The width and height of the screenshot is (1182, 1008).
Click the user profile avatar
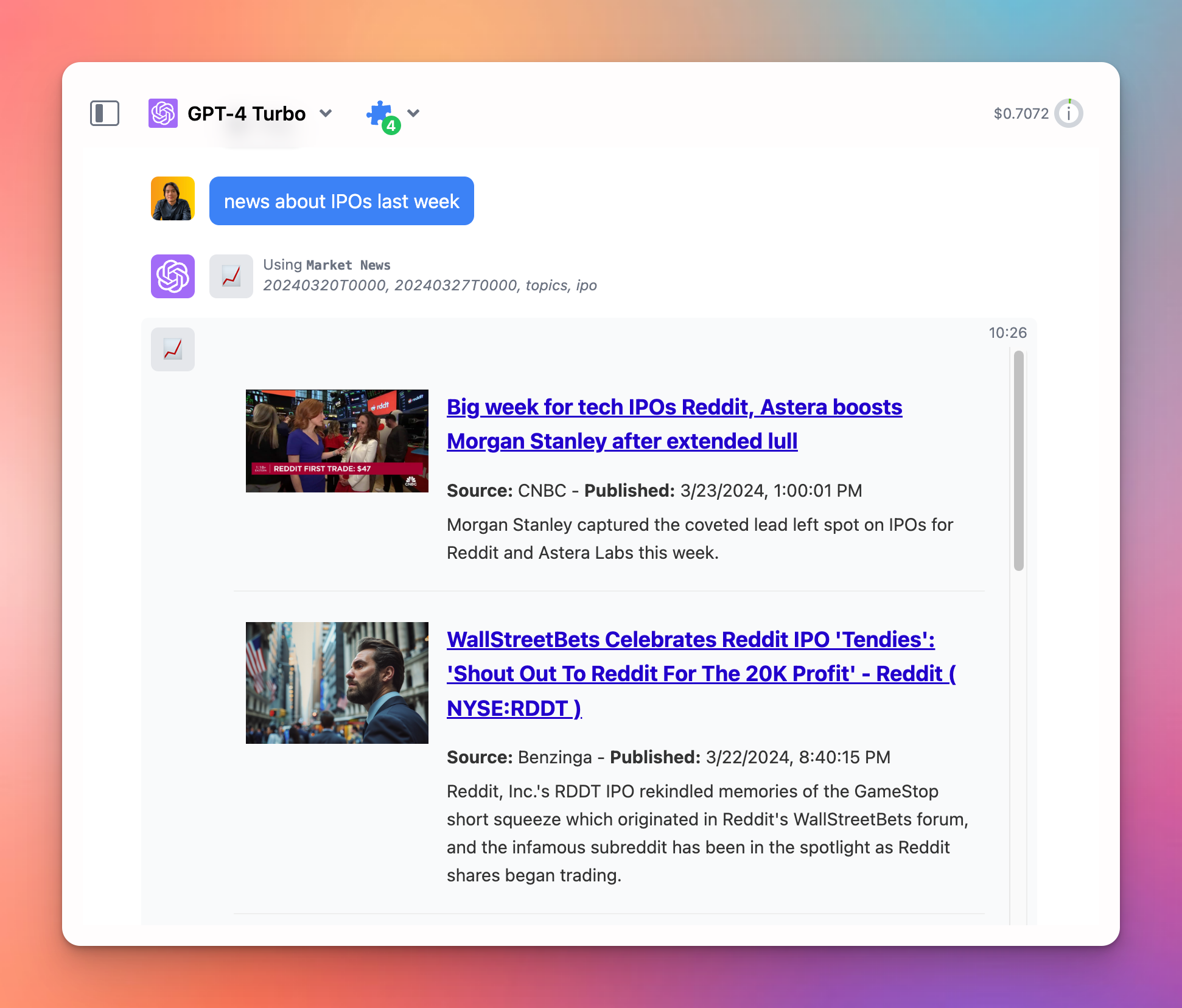(173, 198)
